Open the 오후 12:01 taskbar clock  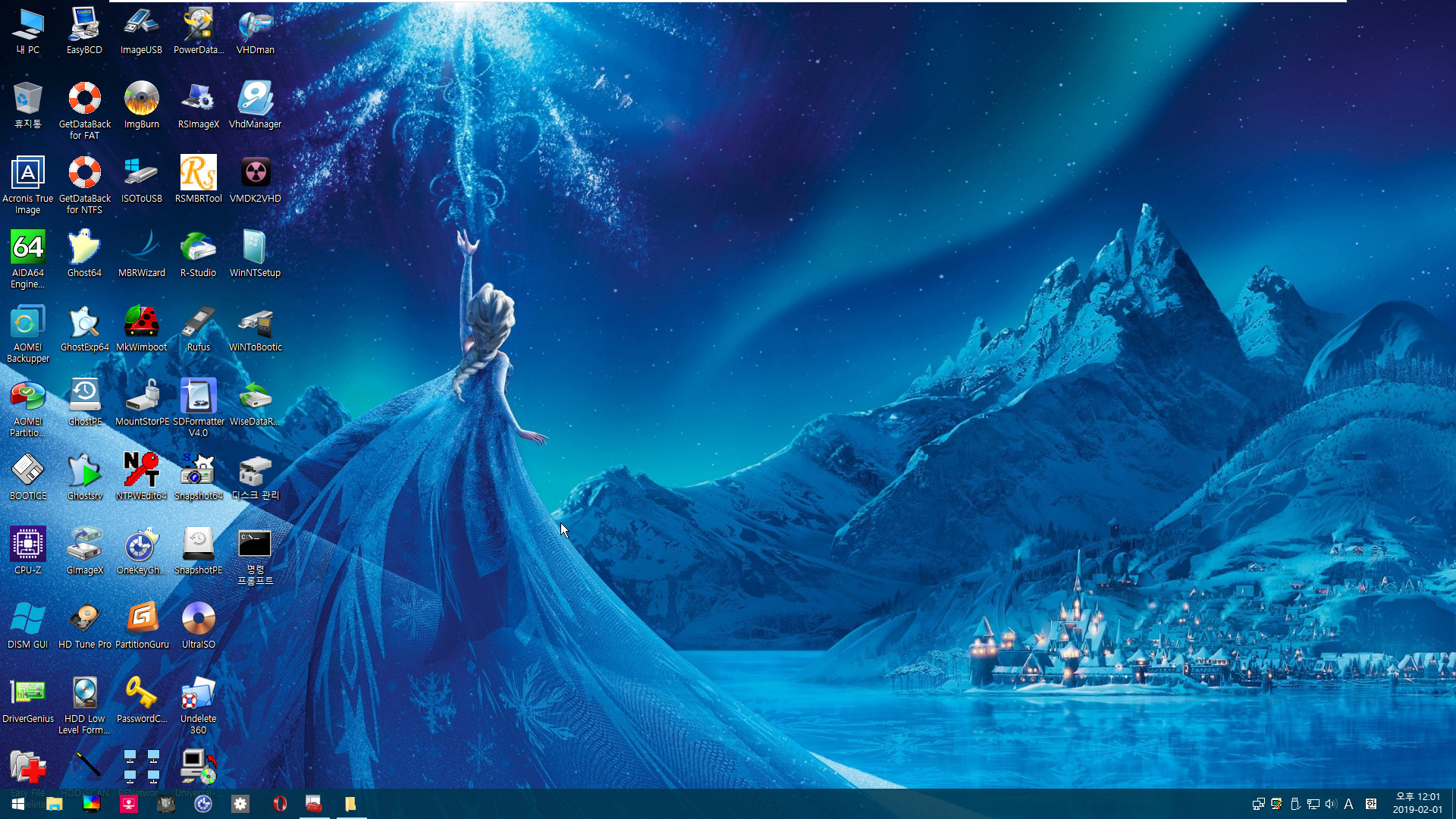pyautogui.click(x=1417, y=803)
